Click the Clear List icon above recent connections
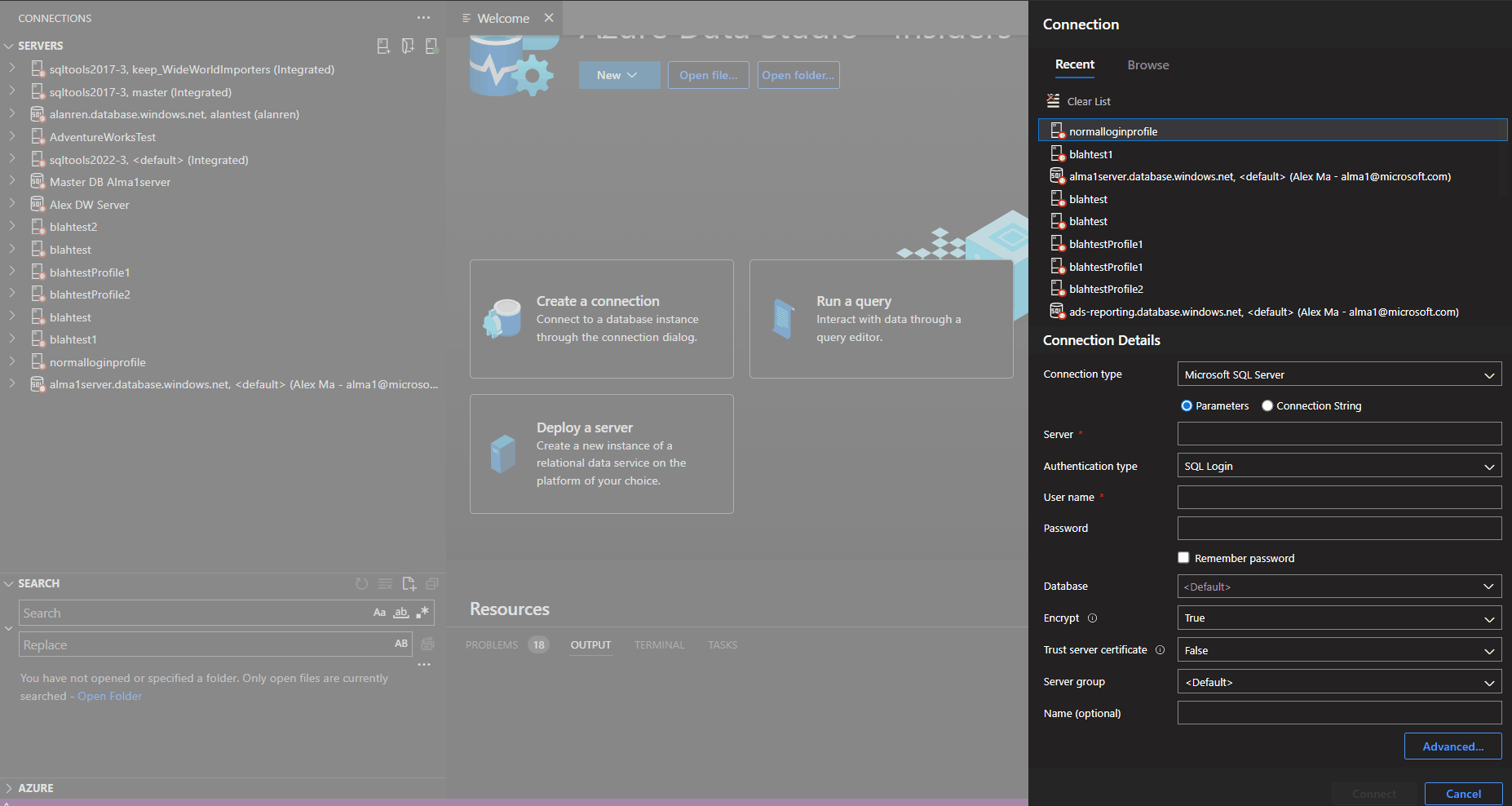 1053,100
